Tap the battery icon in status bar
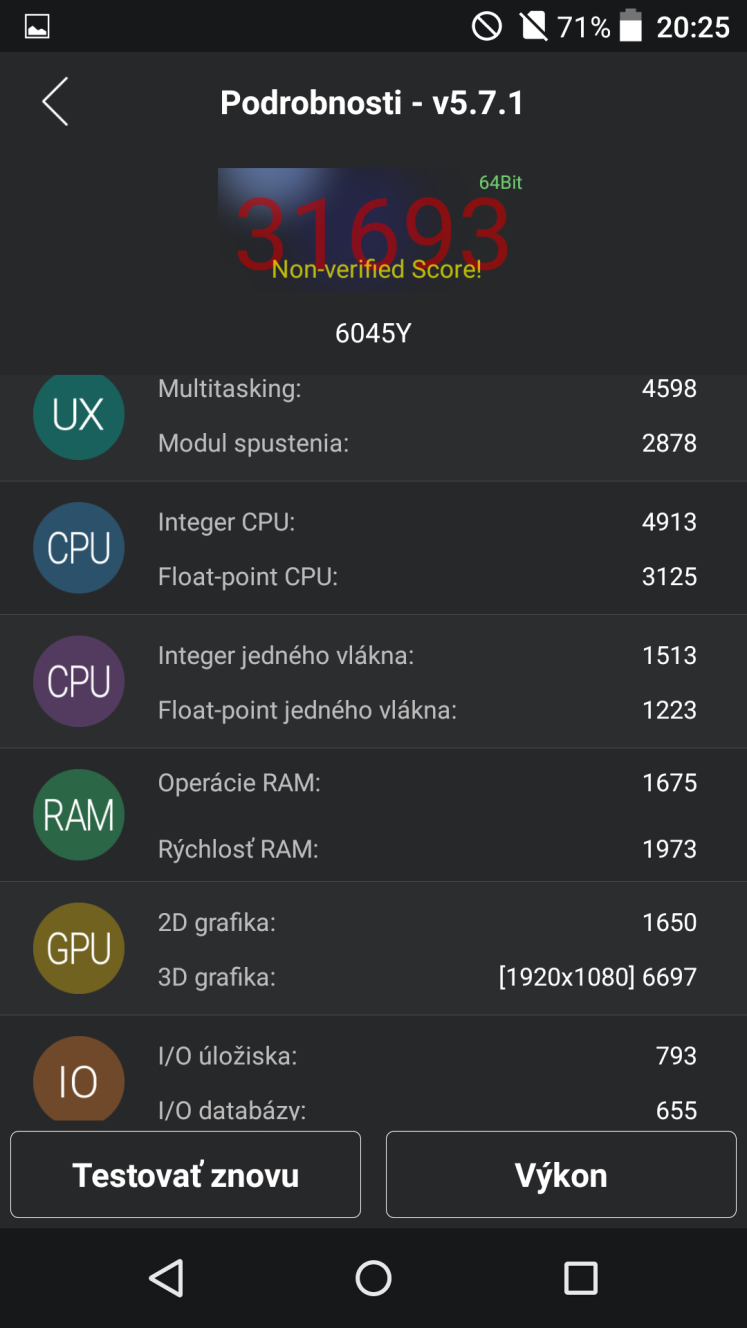 [x=631, y=26]
